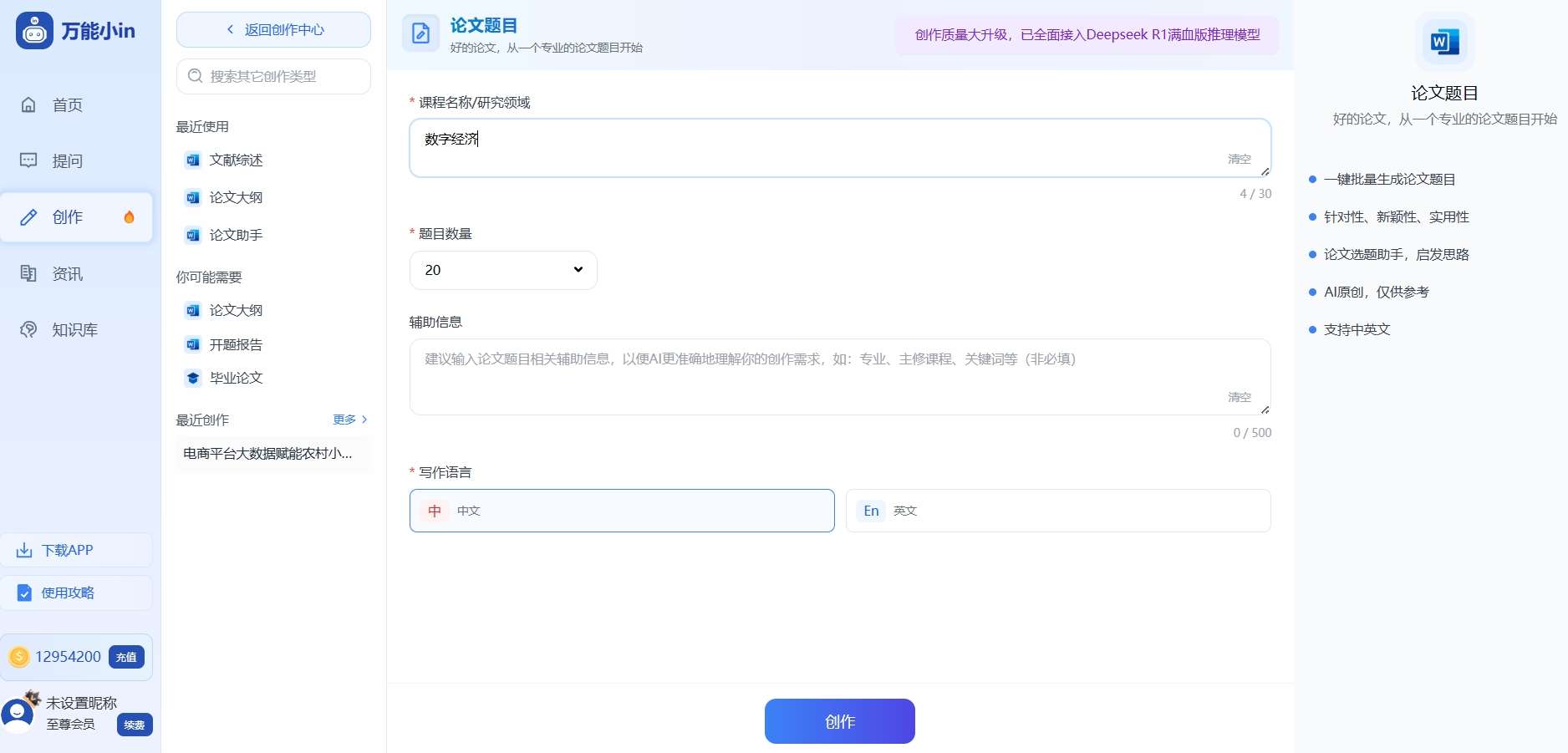
Task: Open the 题目数量 quantity dropdown
Action: click(x=502, y=269)
